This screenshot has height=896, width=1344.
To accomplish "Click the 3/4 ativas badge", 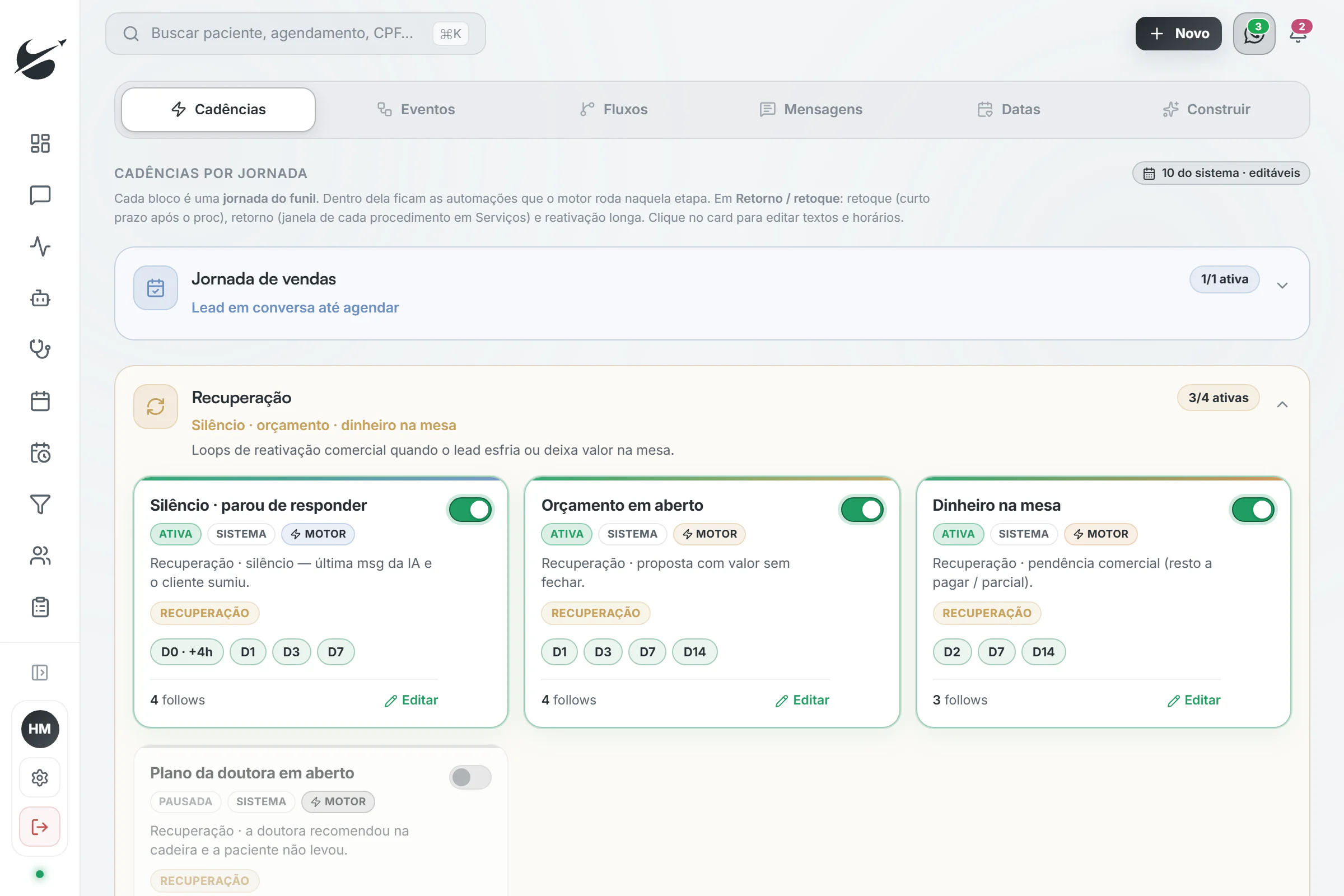I will point(1219,398).
